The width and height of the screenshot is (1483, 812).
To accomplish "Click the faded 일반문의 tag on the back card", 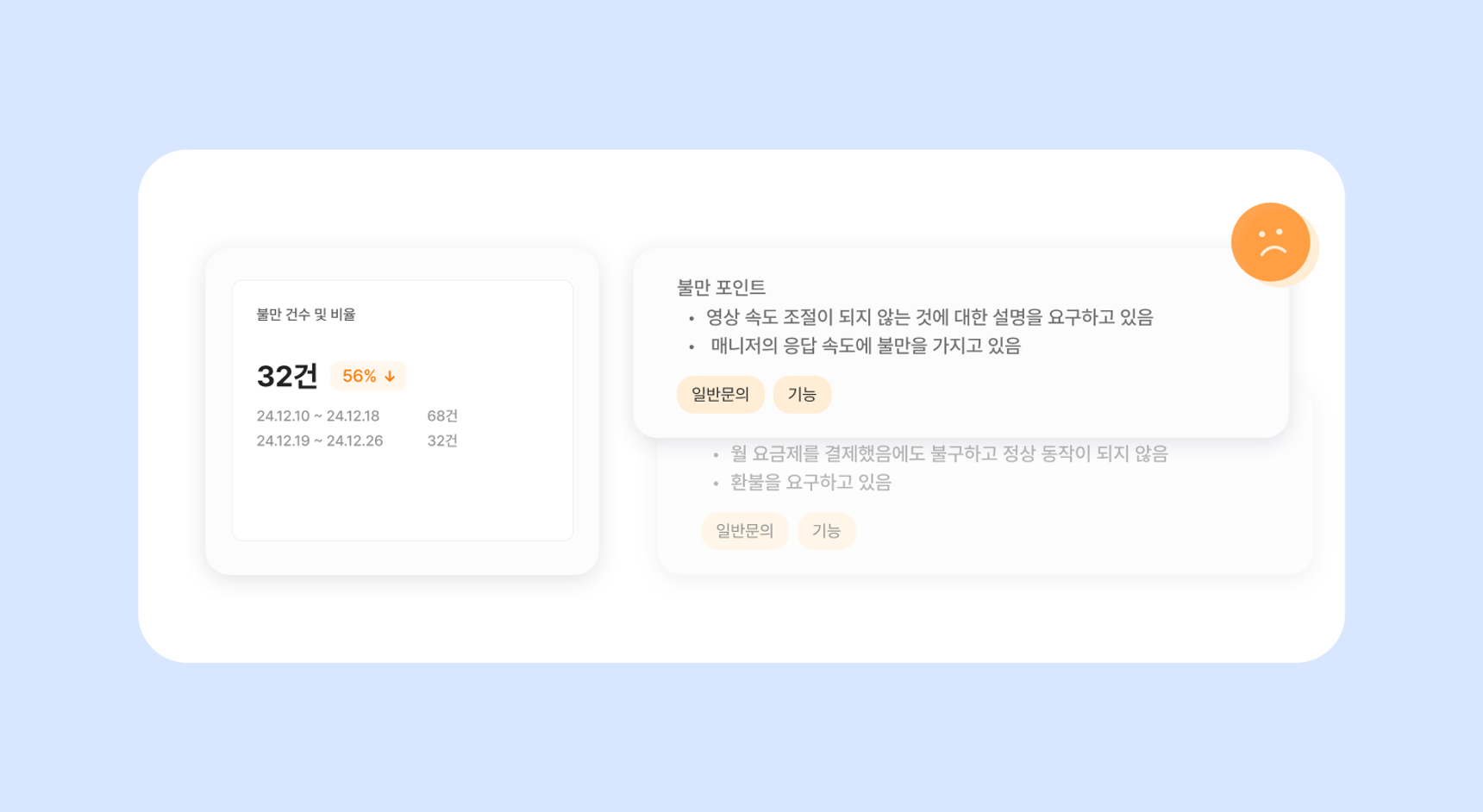I will (744, 531).
